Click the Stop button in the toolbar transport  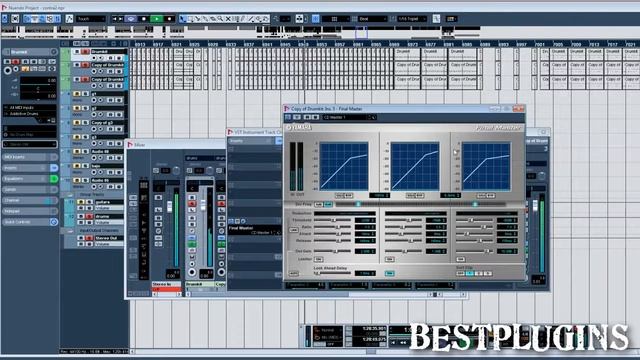pyautogui.click(x=144, y=19)
